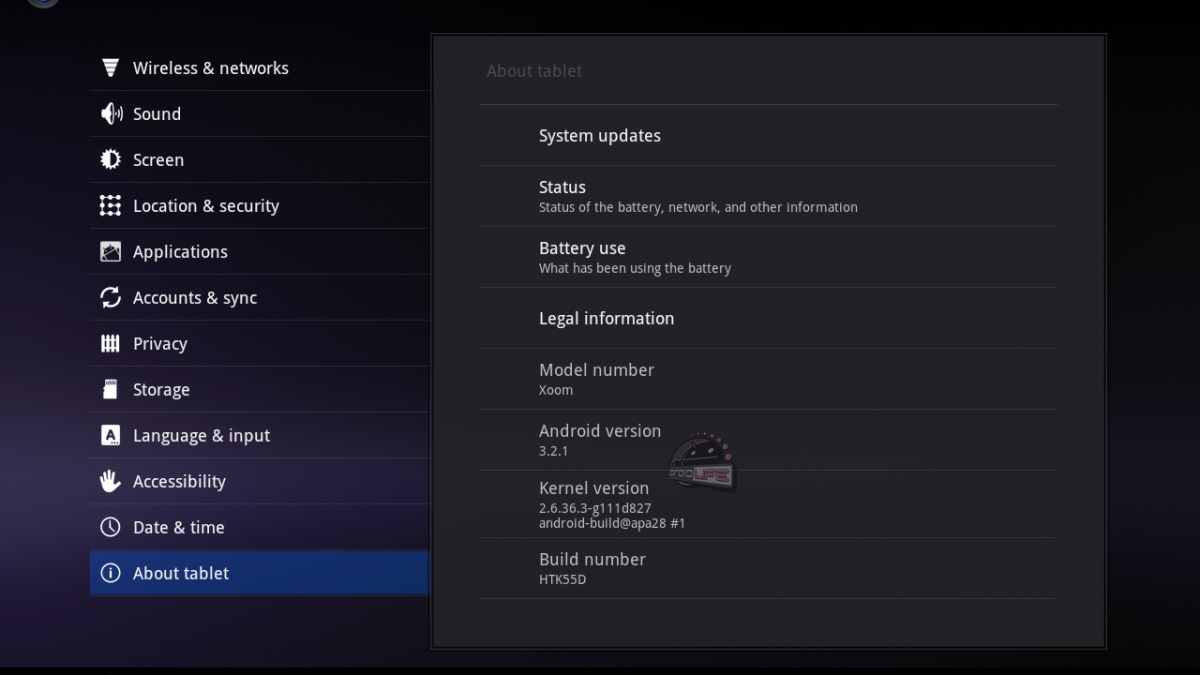The image size is (1200, 675).
Task: Click the Privacy icon
Action: click(110, 344)
